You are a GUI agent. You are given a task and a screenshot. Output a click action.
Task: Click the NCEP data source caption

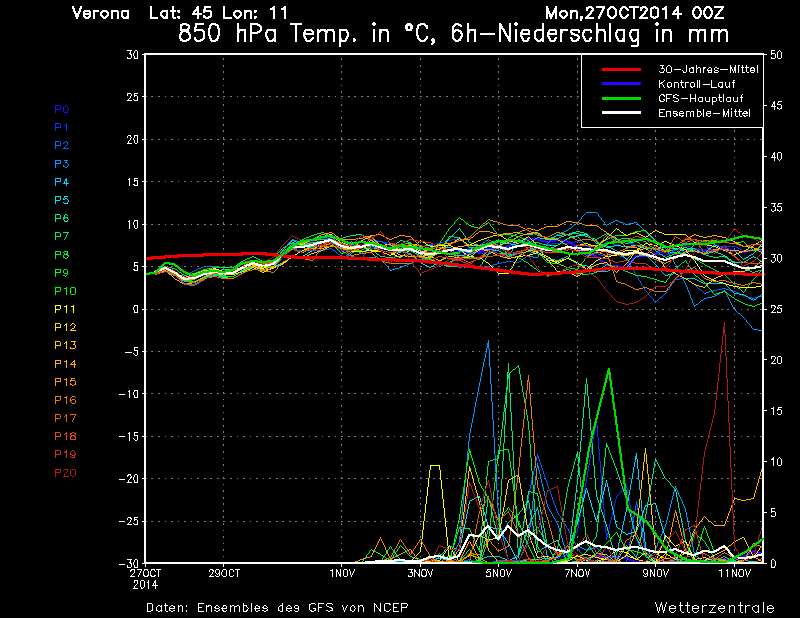click(x=277, y=607)
